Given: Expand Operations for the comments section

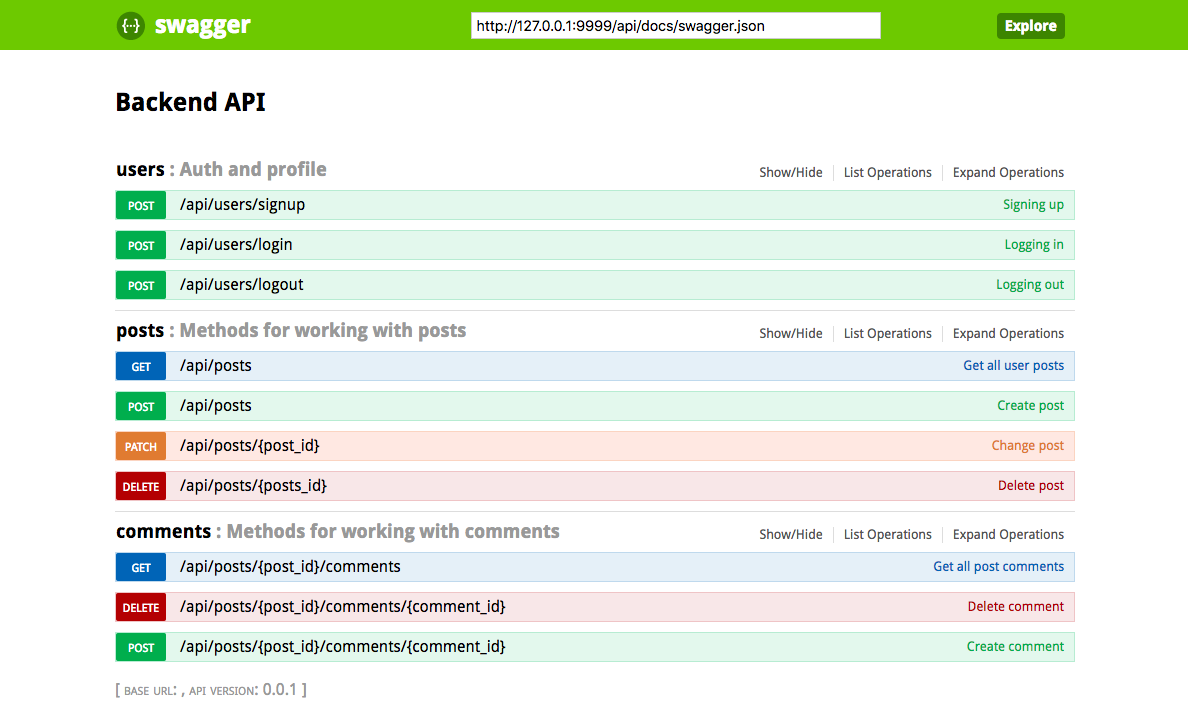Looking at the screenshot, I should click(x=1008, y=534).
